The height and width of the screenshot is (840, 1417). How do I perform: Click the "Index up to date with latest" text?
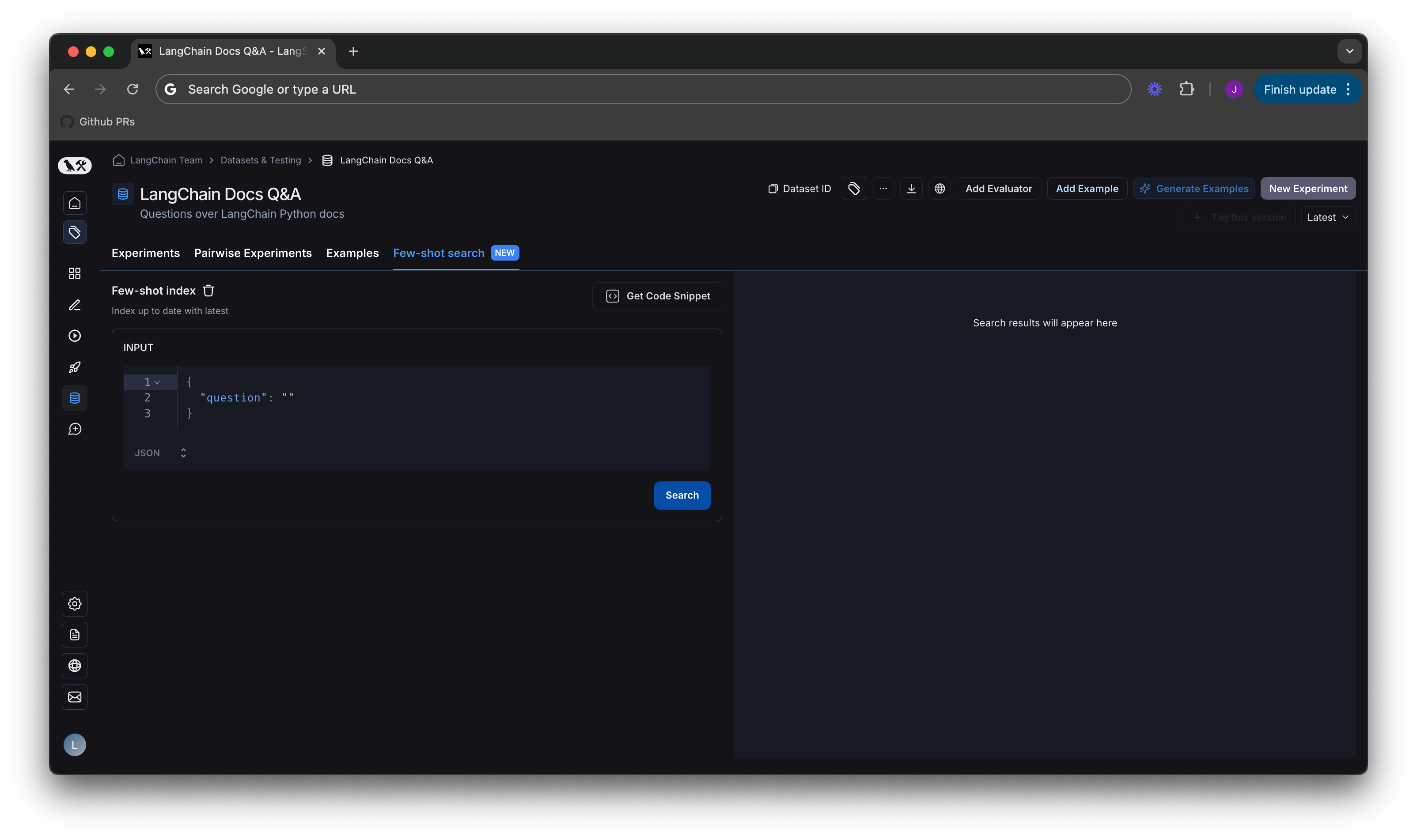pyautogui.click(x=170, y=311)
